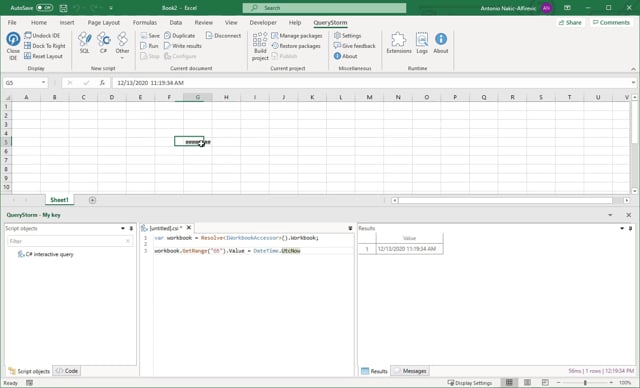Open the Other new script dropdown
This screenshot has height=388, width=640.
[122, 45]
